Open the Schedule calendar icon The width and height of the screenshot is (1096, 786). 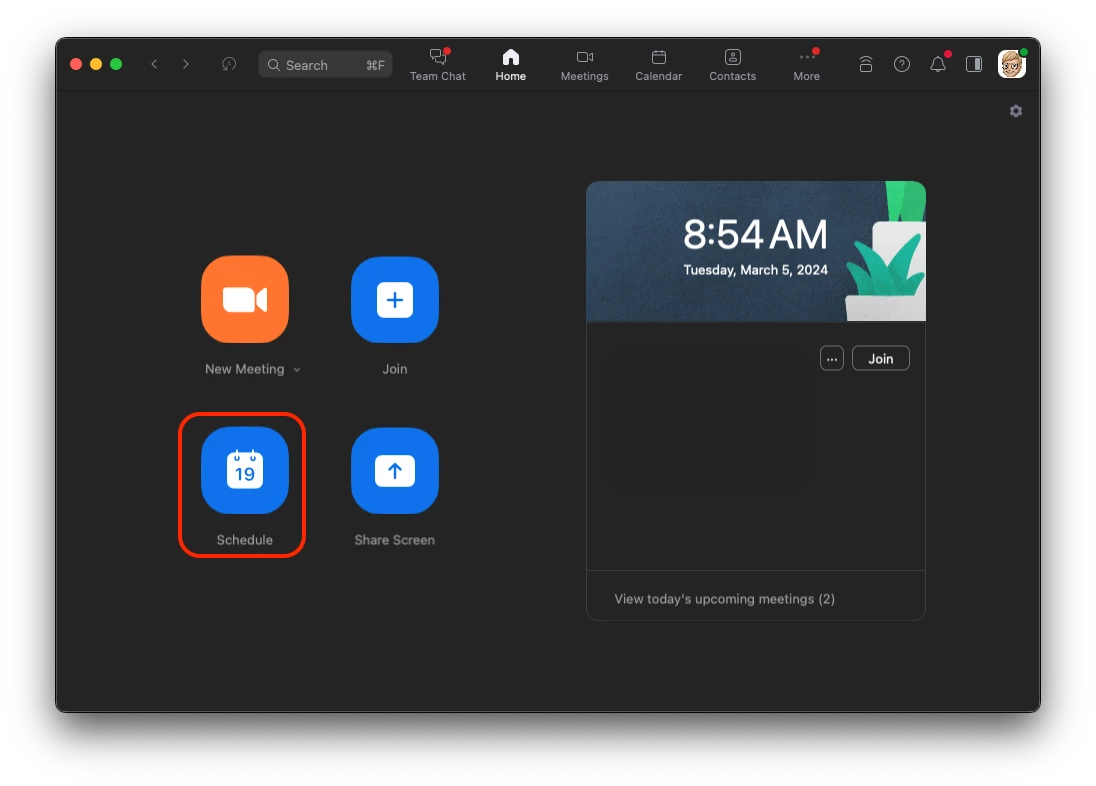tap(245, 471)
